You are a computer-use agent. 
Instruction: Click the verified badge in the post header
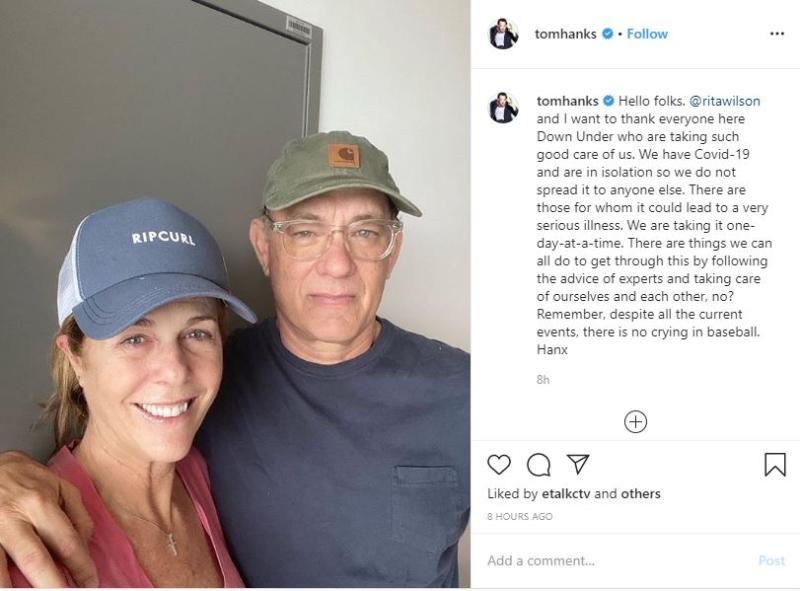[x=607, y=34]
